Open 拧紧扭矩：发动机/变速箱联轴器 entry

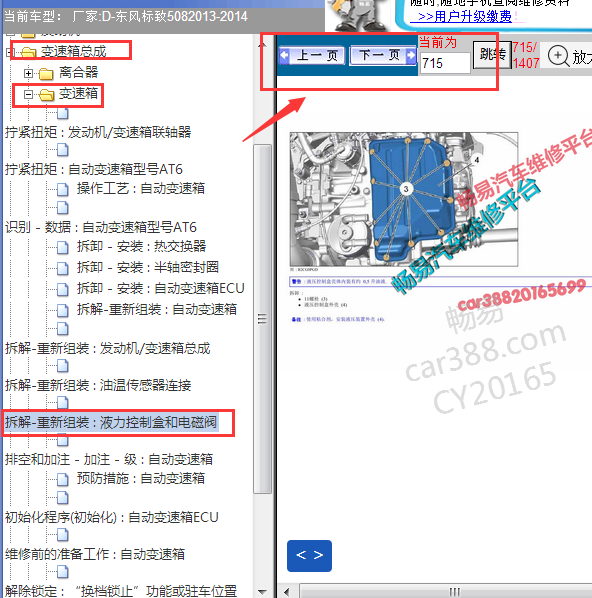coord(98,132)
